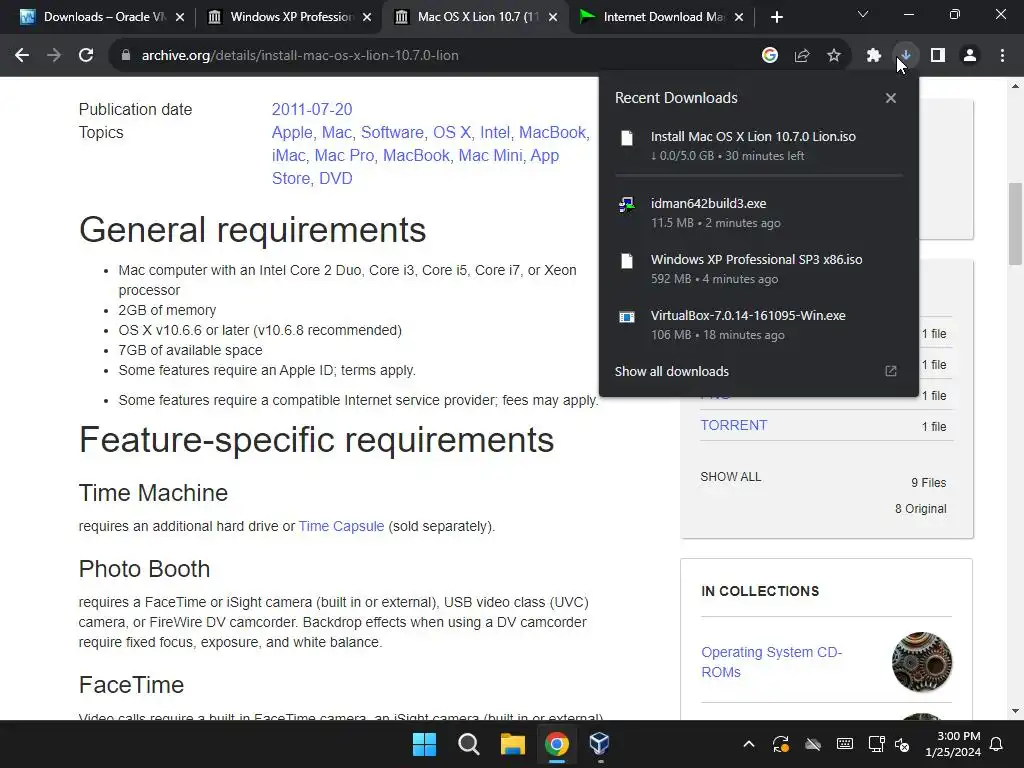
Task: Toggle the Chrome downloads toolbar icon
Action: pos(906,56)
